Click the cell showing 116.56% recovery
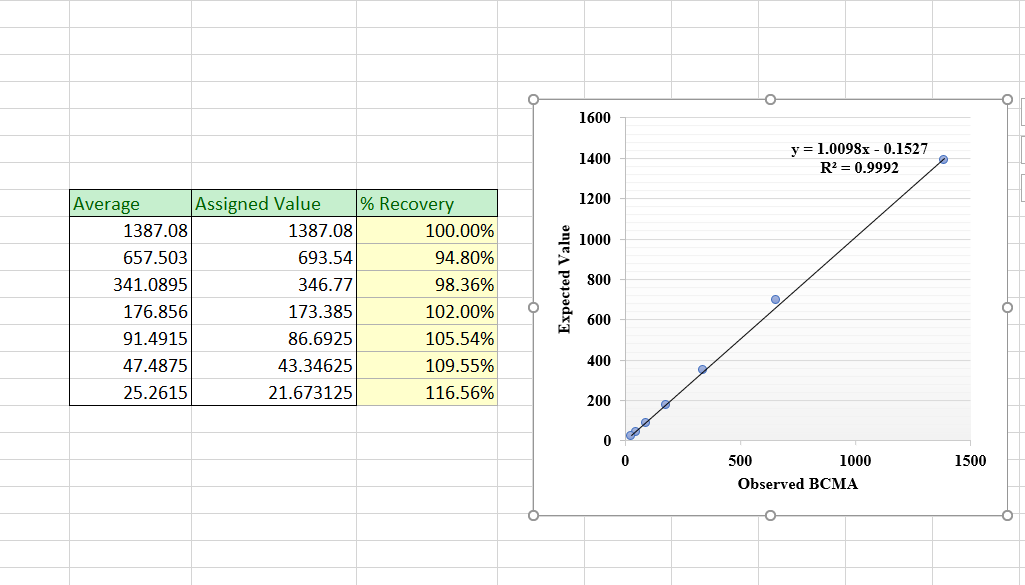The width and height of the screenshot is (1025, 585). click(x=427, y=393)
